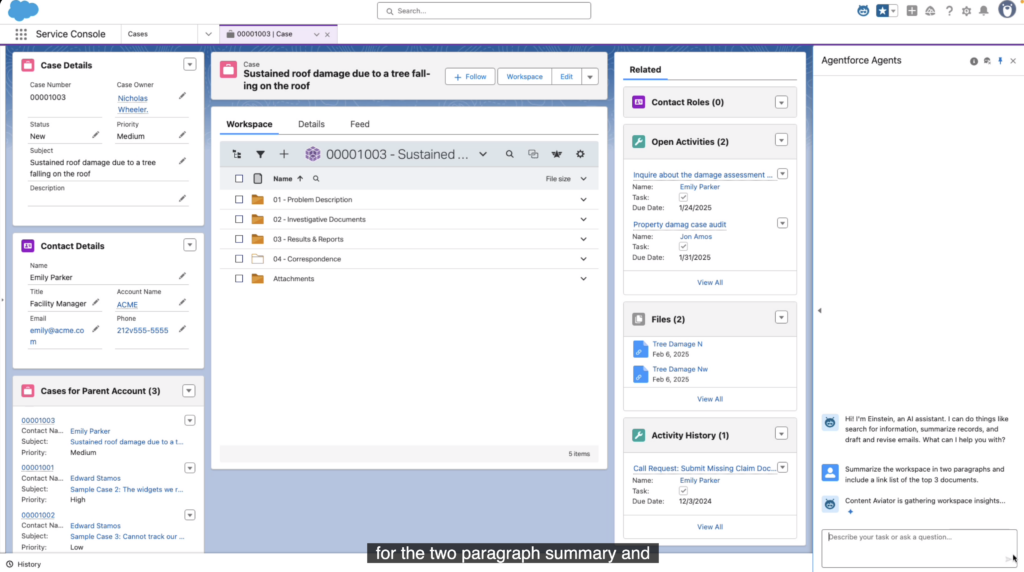Click the workspace tree view icon

(x=237, y=154)
